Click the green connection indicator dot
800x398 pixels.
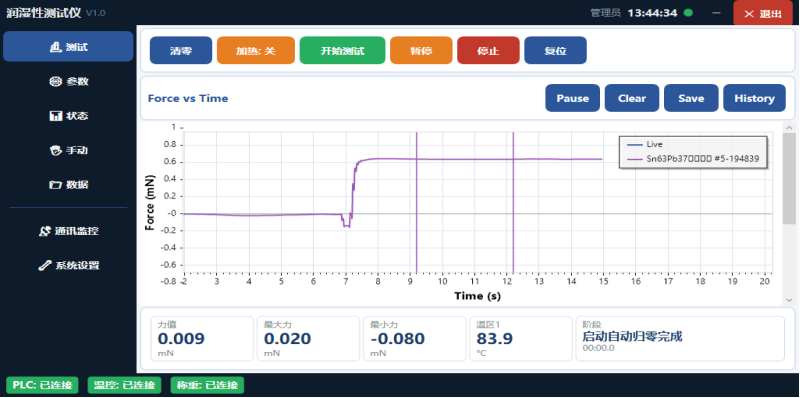click(688, 13)
